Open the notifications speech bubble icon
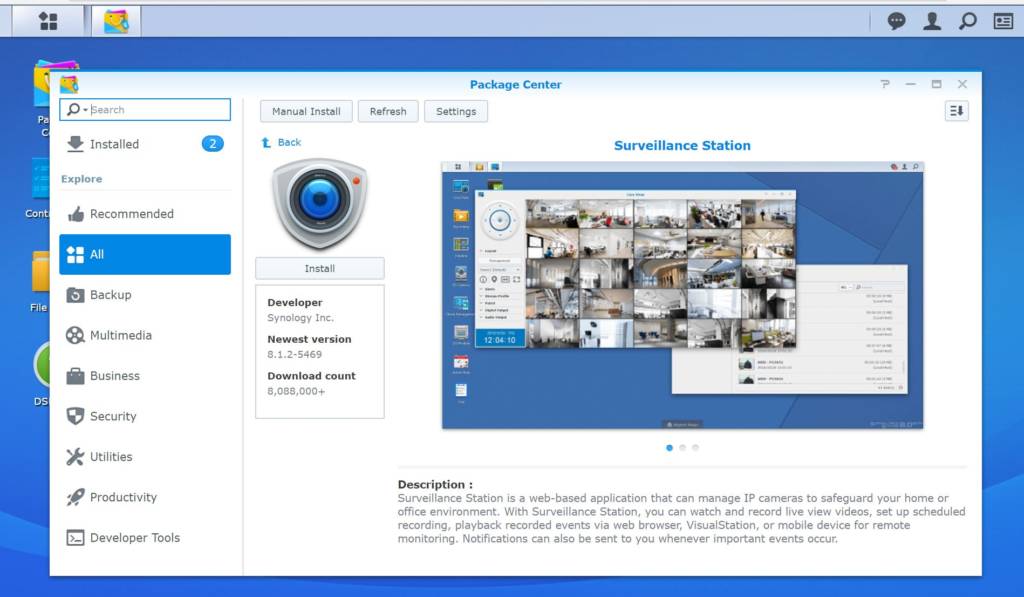The image size is (1024, 597). (x=896, y=19)
